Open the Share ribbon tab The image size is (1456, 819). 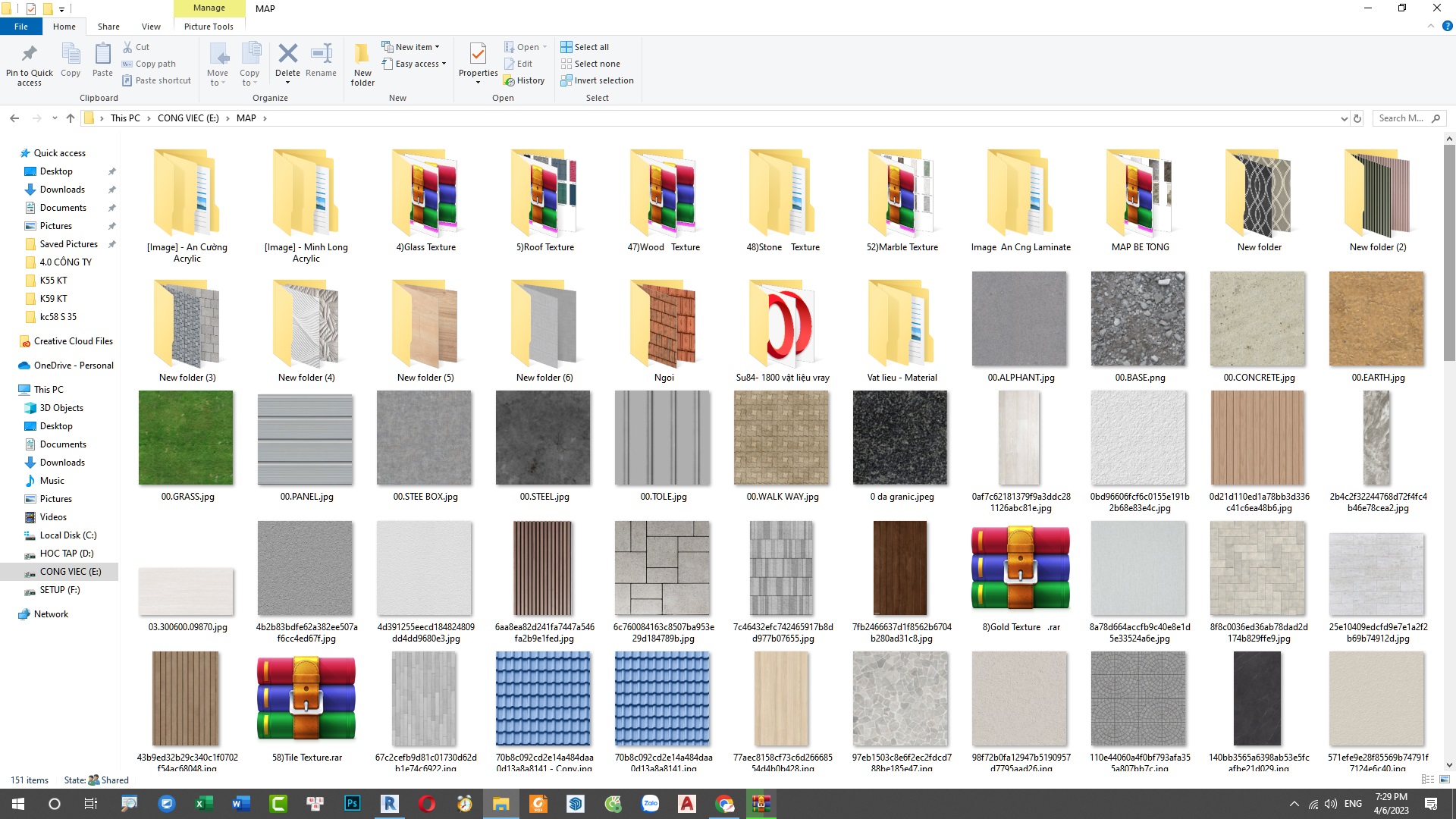(108, 27)
